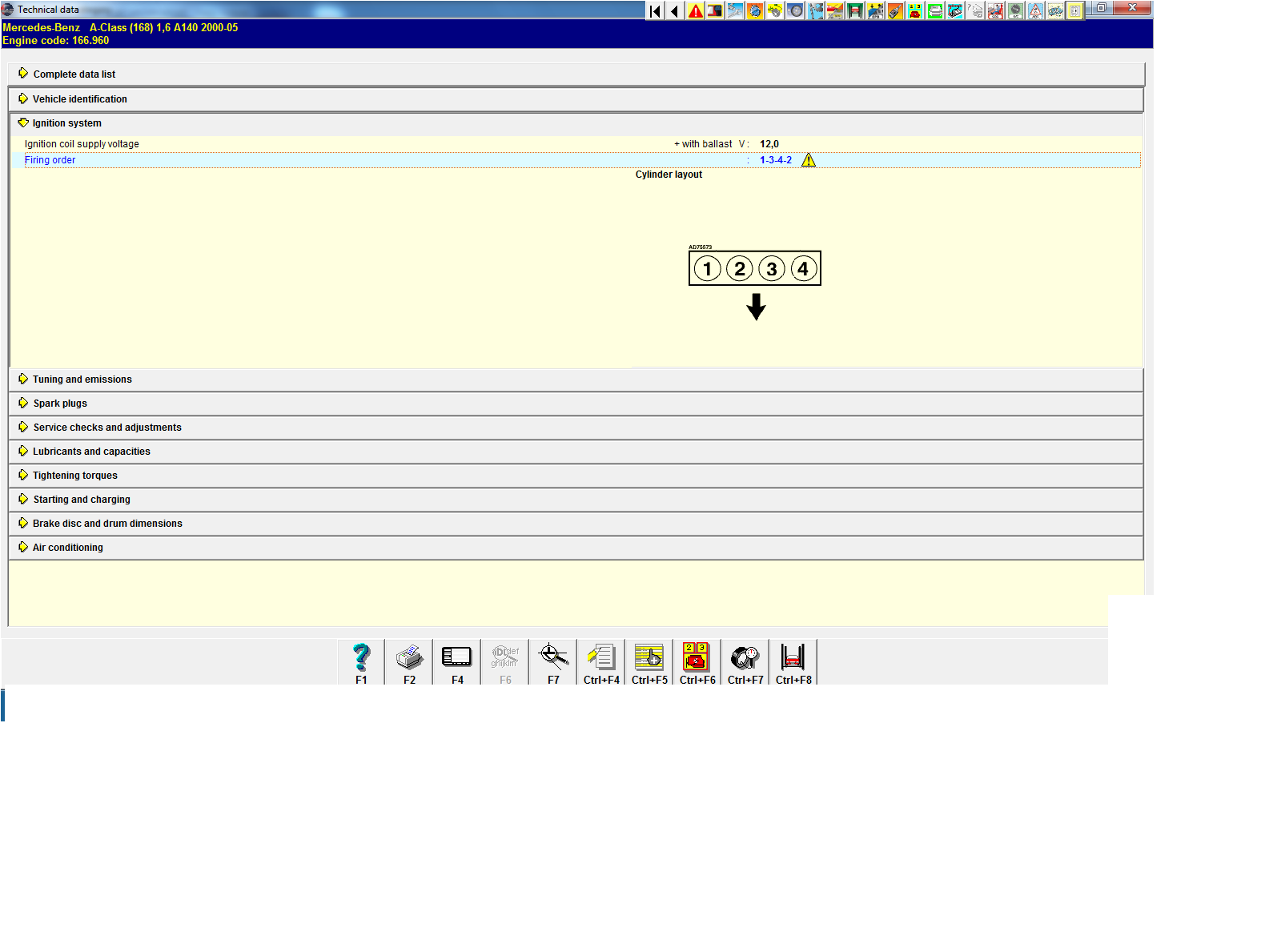Open help with the F1 question mark
Viewport: 1265px width, 952px height.
click(x=361, y=662)
